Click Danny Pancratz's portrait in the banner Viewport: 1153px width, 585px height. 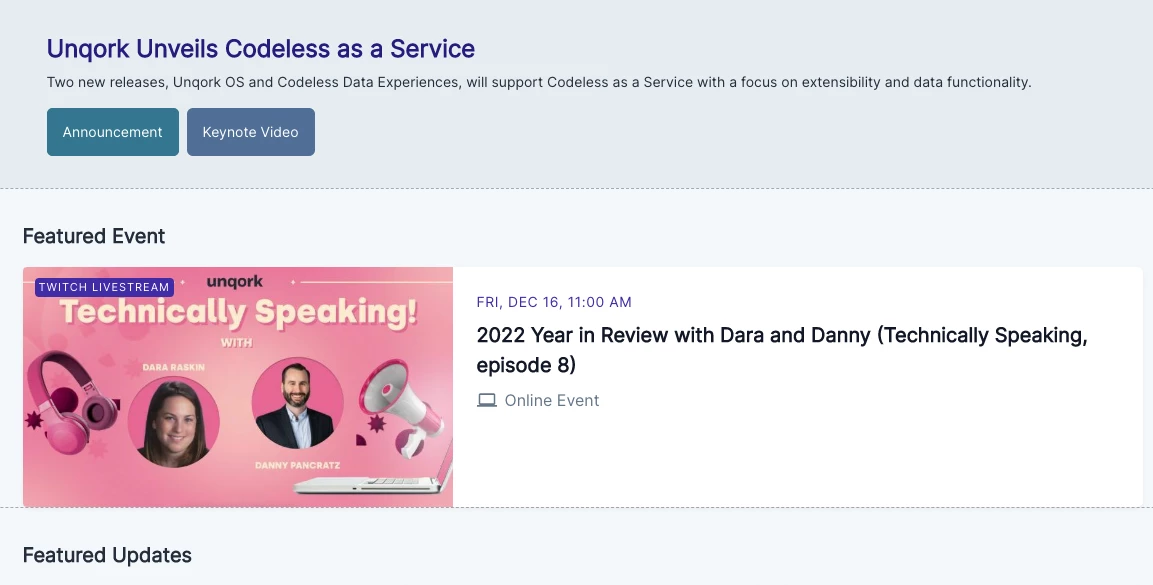click(x=297, y=403)
